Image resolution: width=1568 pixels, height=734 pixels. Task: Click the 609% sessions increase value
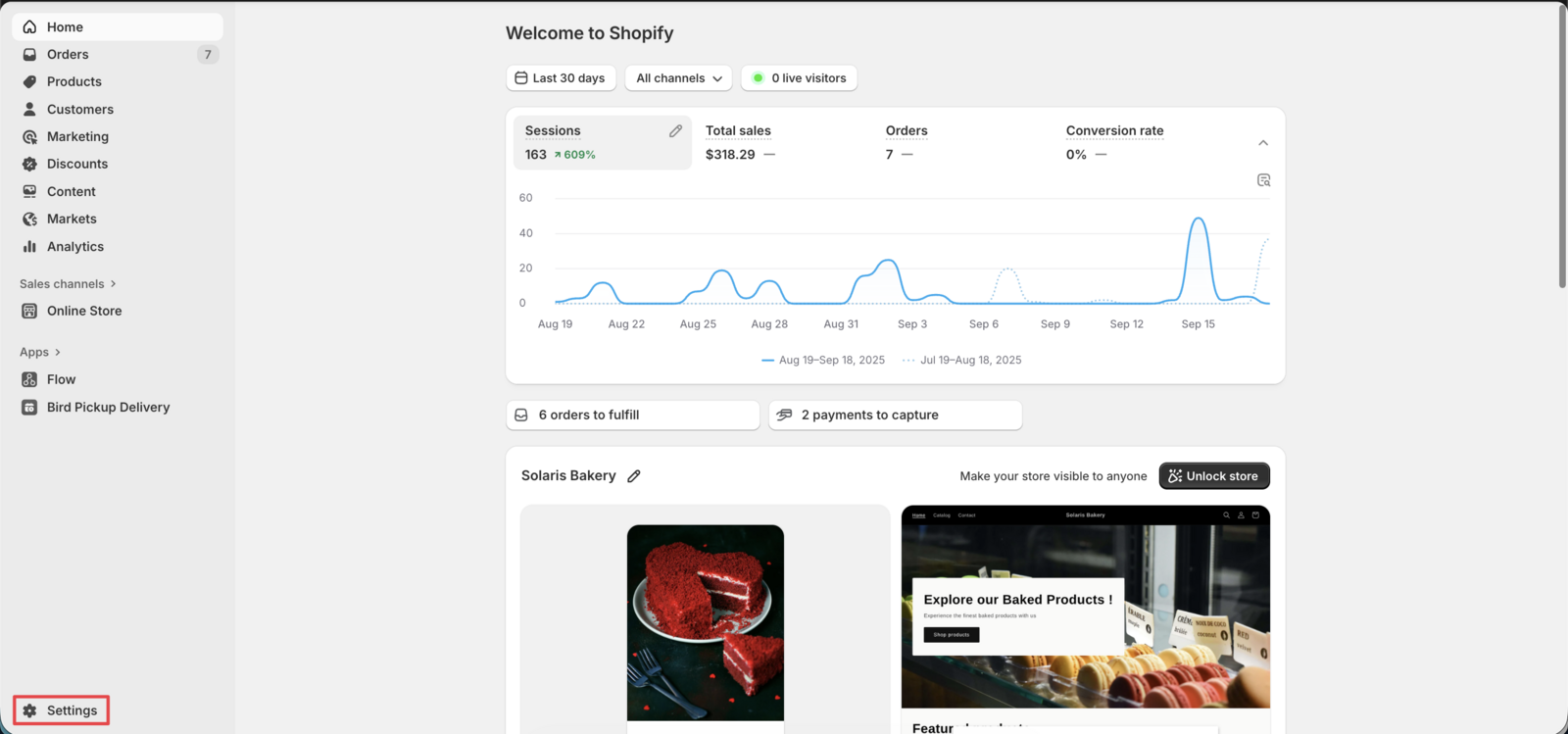(x=575, y=155)
